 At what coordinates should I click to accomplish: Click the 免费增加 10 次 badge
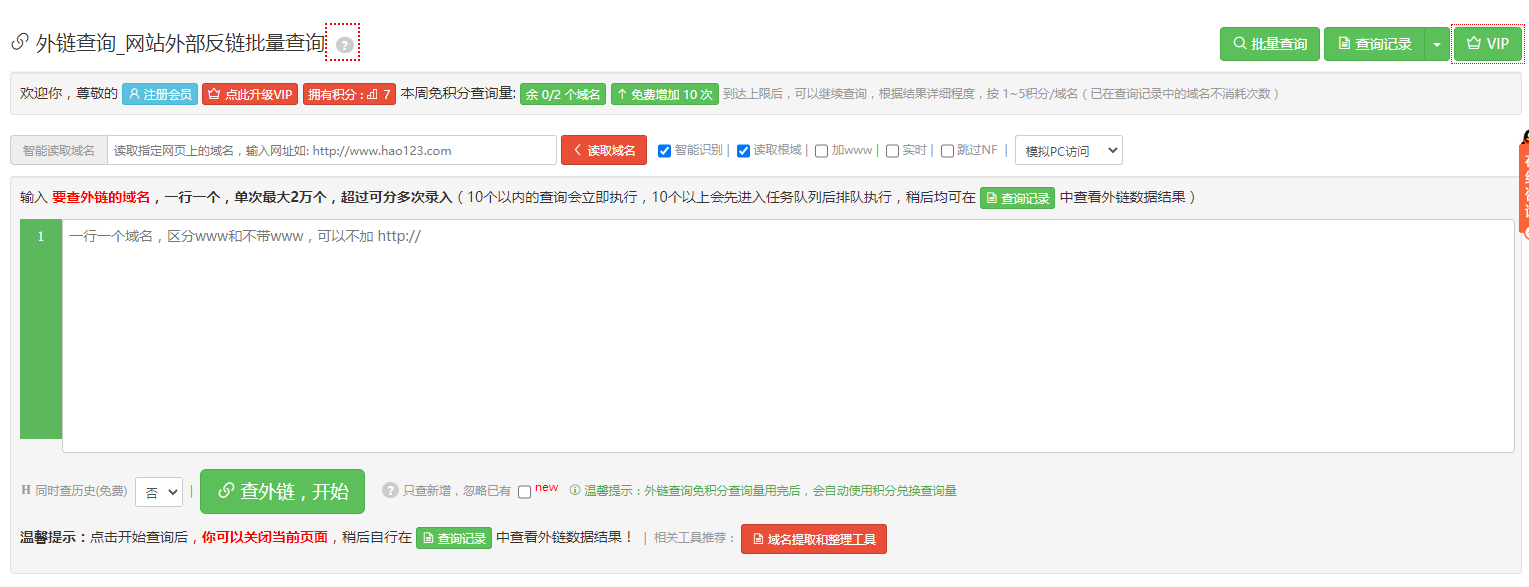664,94
